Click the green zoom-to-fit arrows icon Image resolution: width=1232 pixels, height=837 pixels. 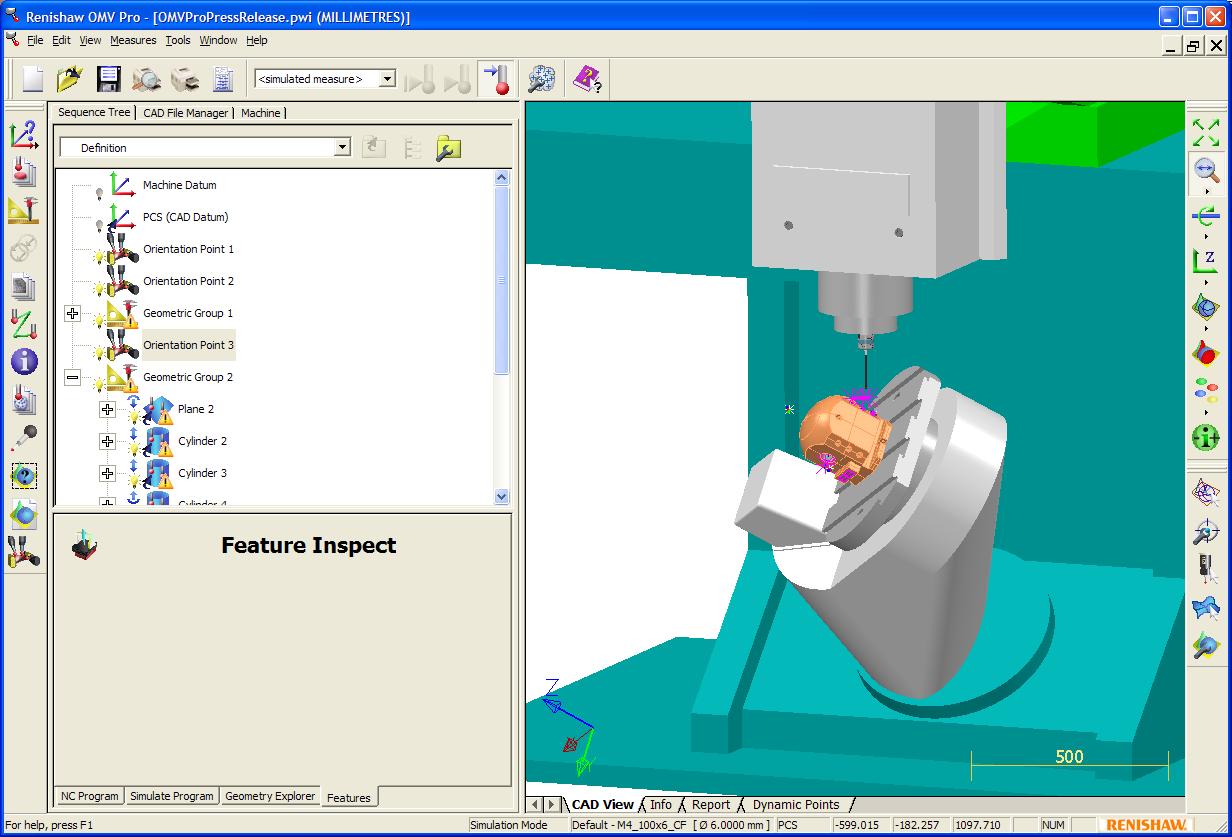(x=1206, y=132)
